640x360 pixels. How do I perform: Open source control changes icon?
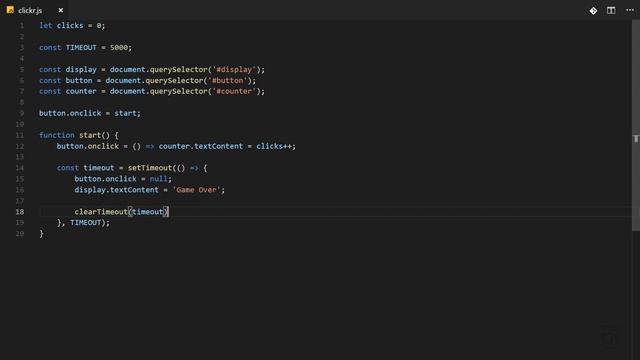593,11
